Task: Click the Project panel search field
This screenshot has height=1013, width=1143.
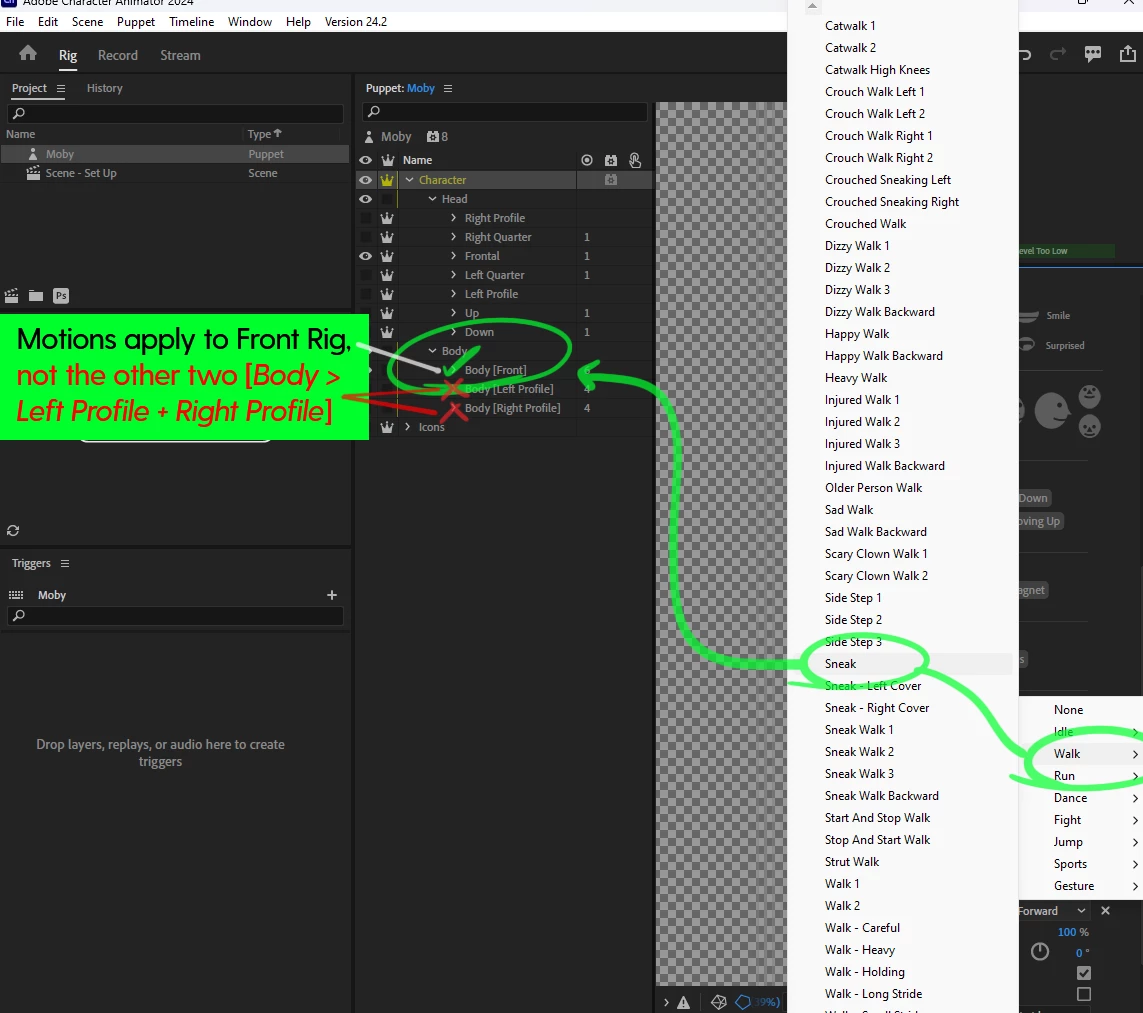Action: pos(175,113)
